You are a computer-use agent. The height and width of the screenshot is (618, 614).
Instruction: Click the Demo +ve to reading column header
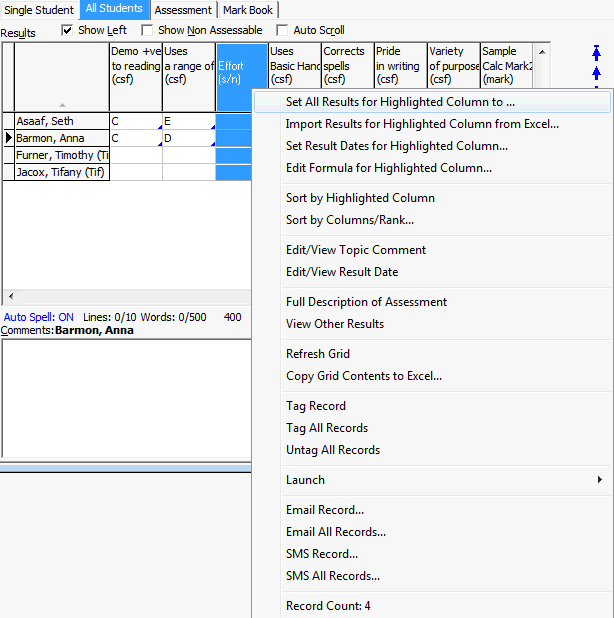pyautogui.click(x=136, y=77)
